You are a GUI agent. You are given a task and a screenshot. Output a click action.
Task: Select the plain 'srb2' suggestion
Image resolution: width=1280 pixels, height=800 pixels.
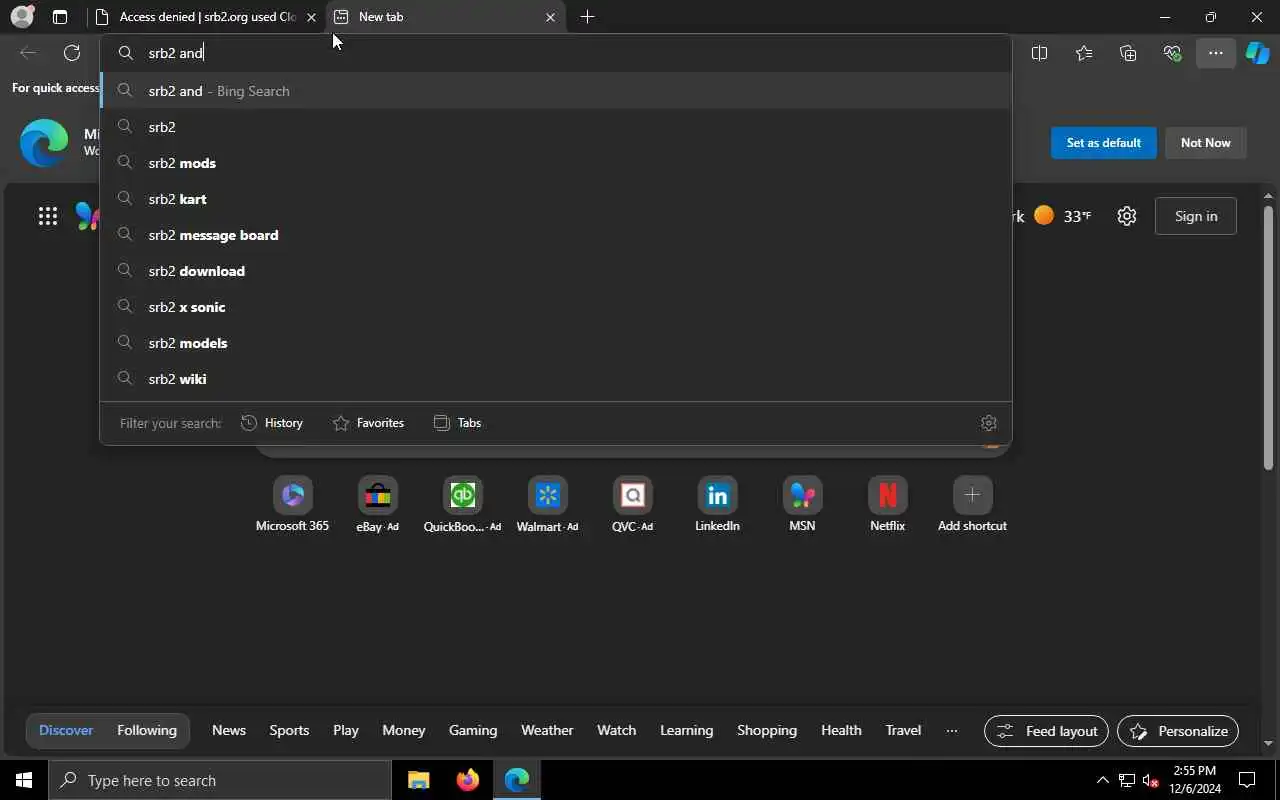555,127
